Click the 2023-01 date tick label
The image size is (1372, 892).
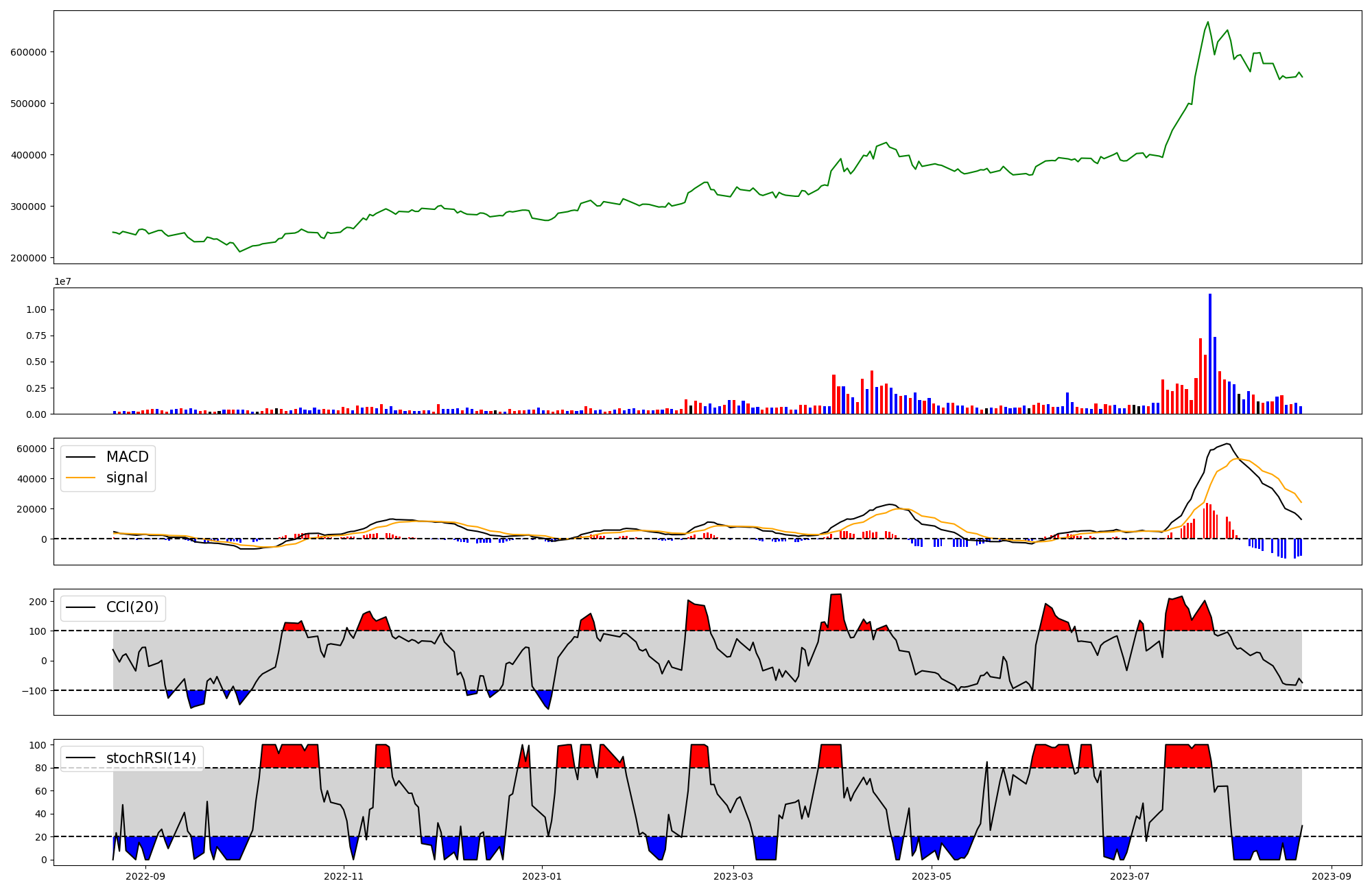(542, 876)
